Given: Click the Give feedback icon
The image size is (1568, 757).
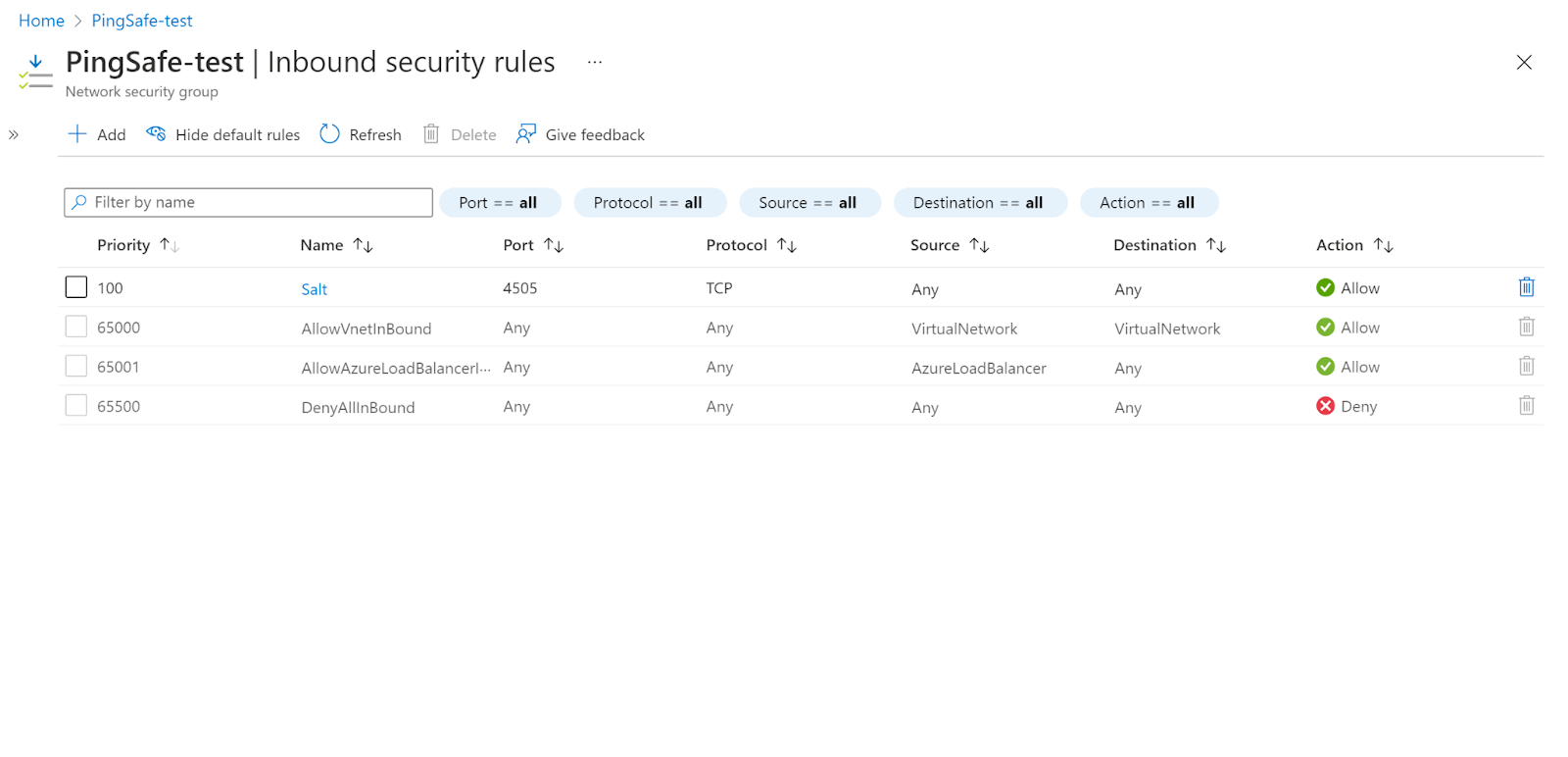Looking at the screenshot, I should click(x=526, y=134).
